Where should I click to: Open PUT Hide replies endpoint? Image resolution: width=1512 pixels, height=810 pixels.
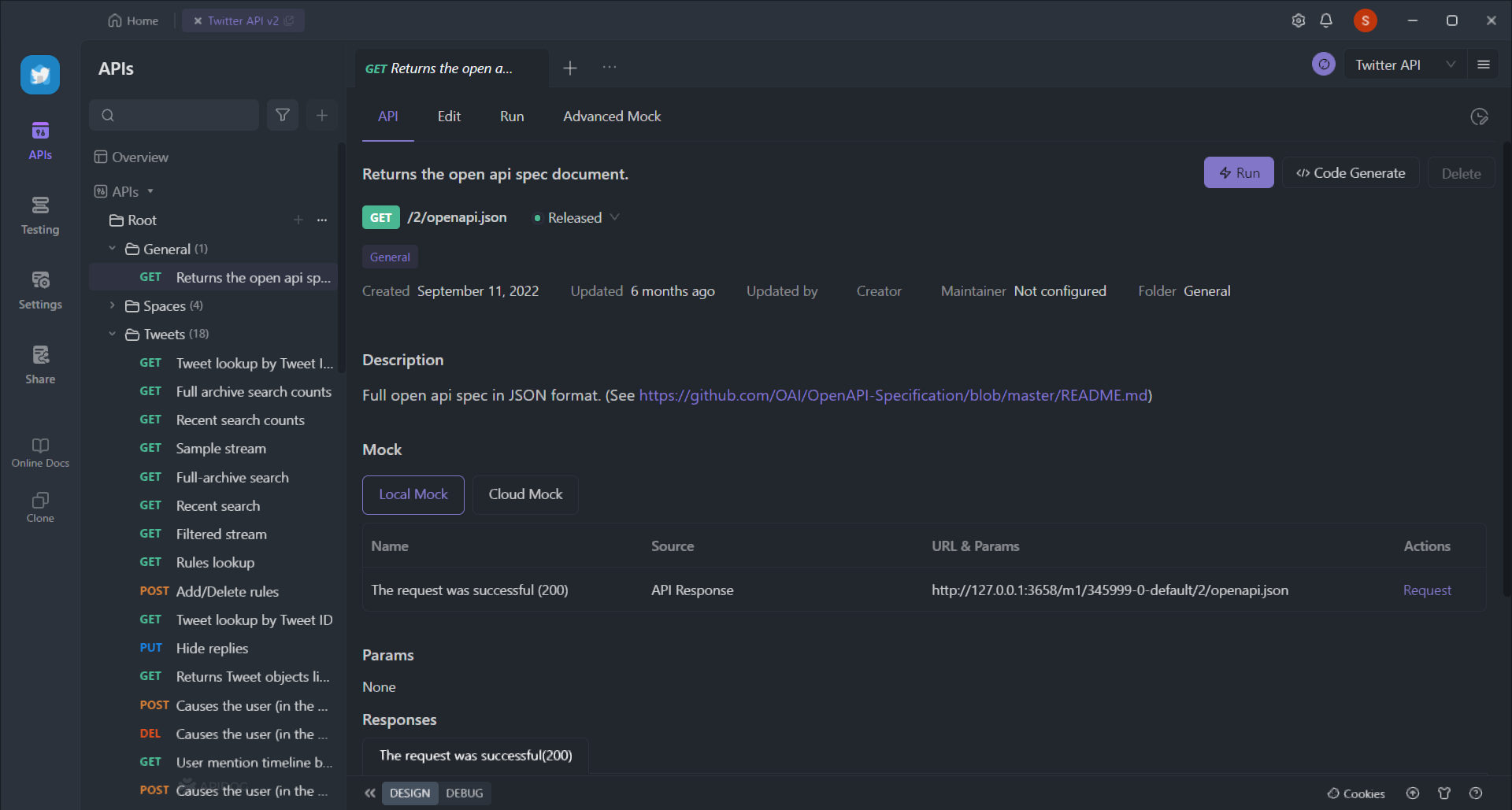coord(213,648)
